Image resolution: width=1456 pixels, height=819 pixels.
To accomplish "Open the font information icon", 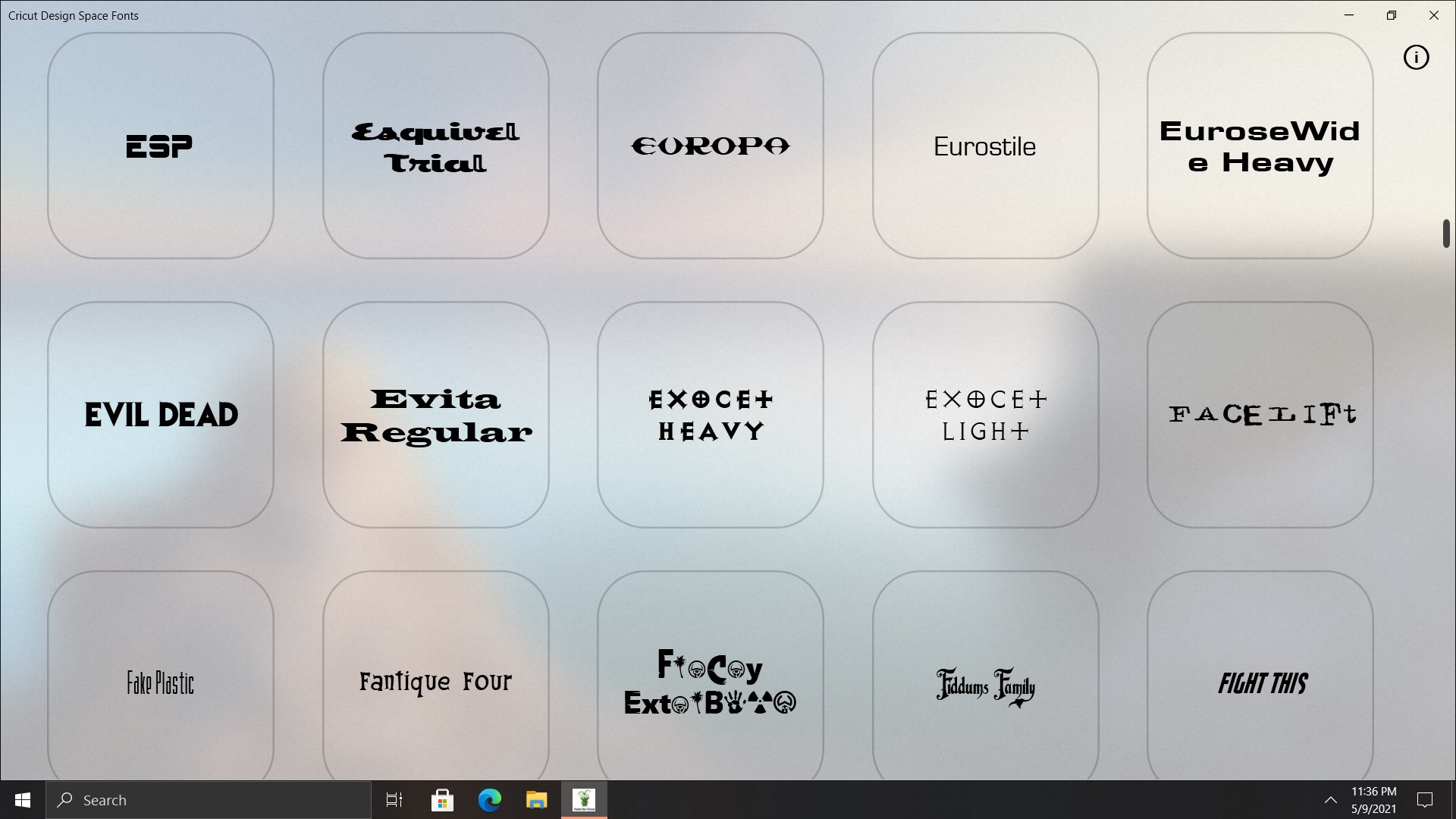I will 1417,57.
